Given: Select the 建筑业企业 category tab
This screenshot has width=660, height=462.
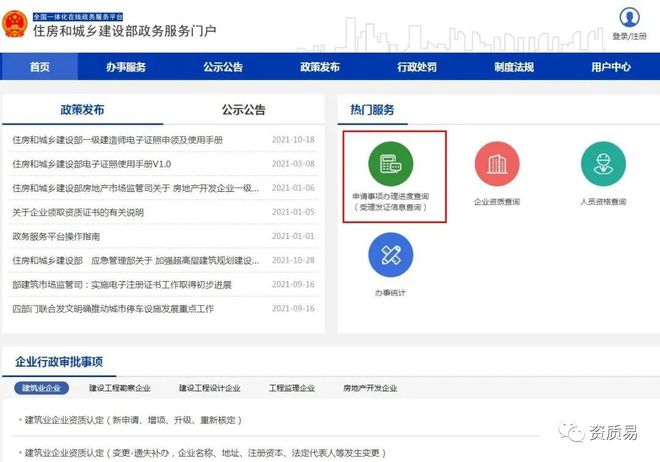Looking at the screenshot, I should [x=41, y=388].
